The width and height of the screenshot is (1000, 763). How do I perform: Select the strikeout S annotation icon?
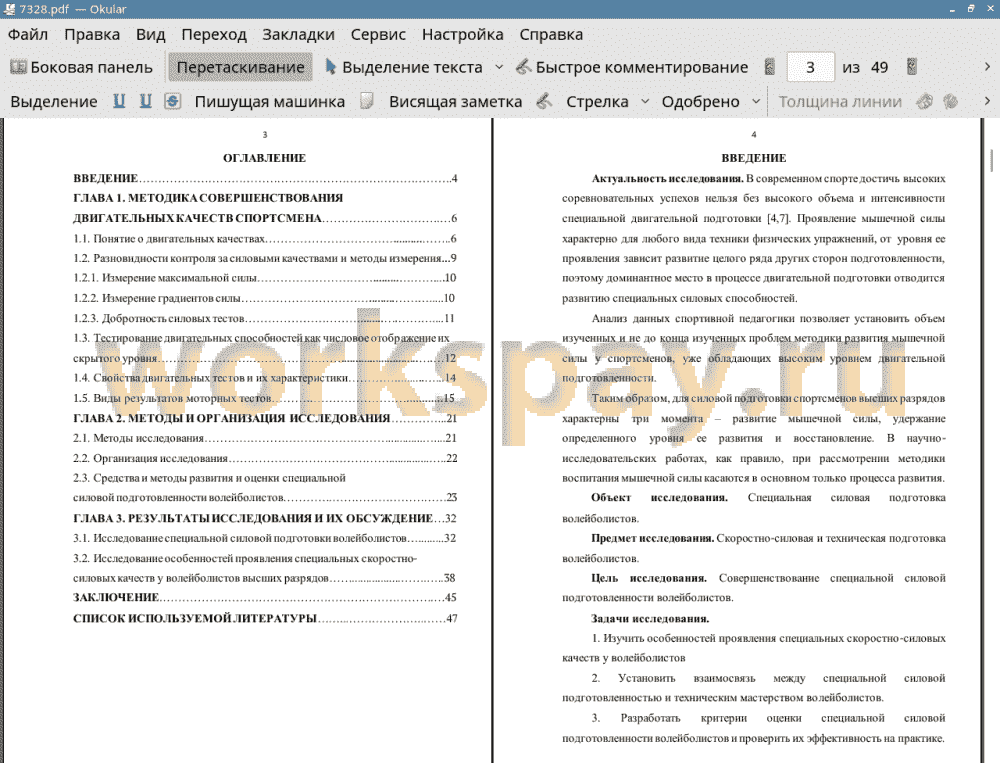[x=172, y=101]
